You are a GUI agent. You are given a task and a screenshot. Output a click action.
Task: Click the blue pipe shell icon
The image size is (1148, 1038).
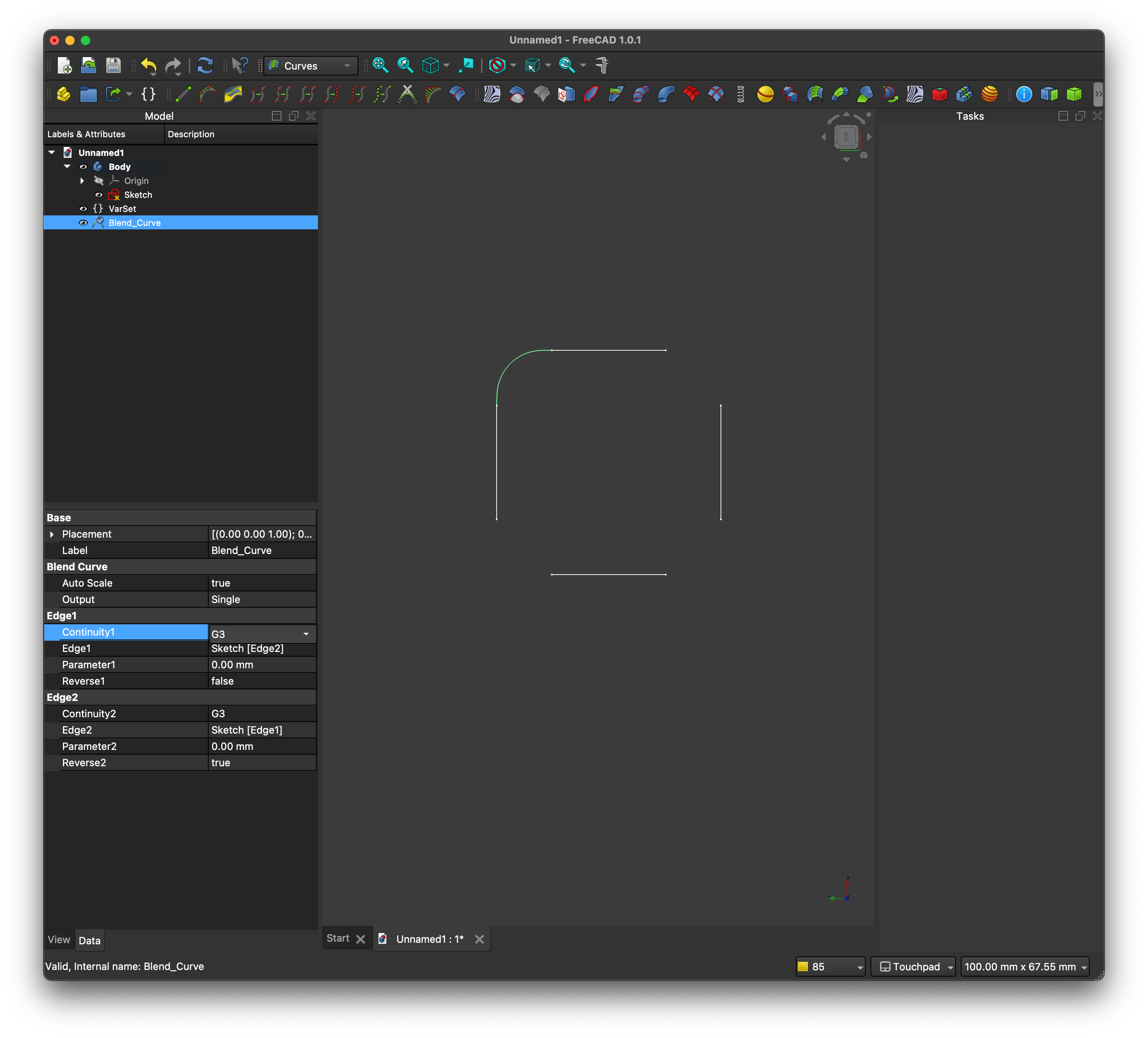point(666,94)
